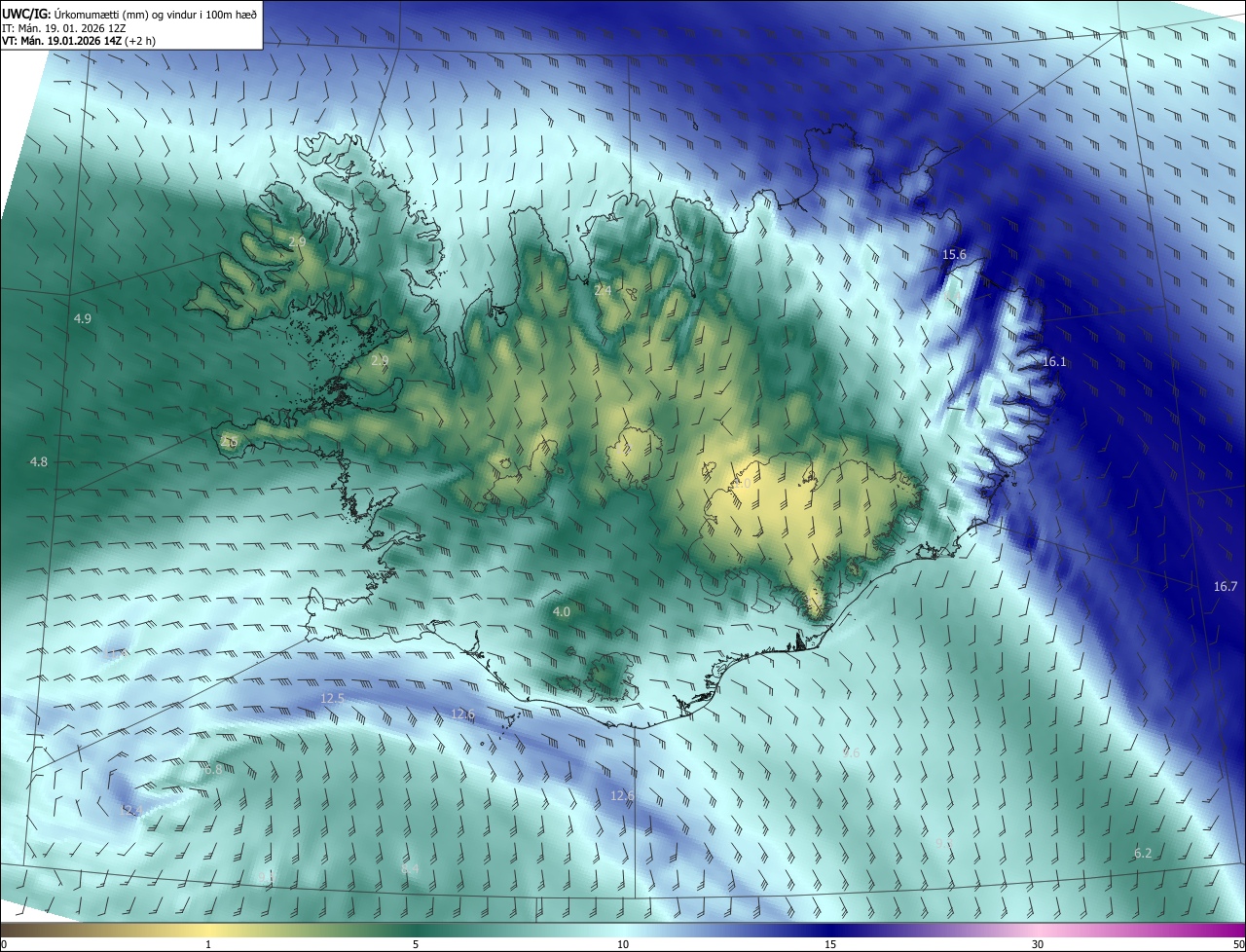Click the colorbar tick label 15
This screenshot has width=1246, height=952.
tap(830, 944)
